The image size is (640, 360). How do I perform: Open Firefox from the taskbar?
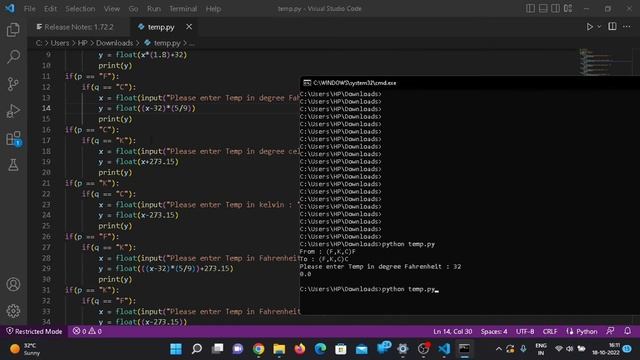[300, 349]
